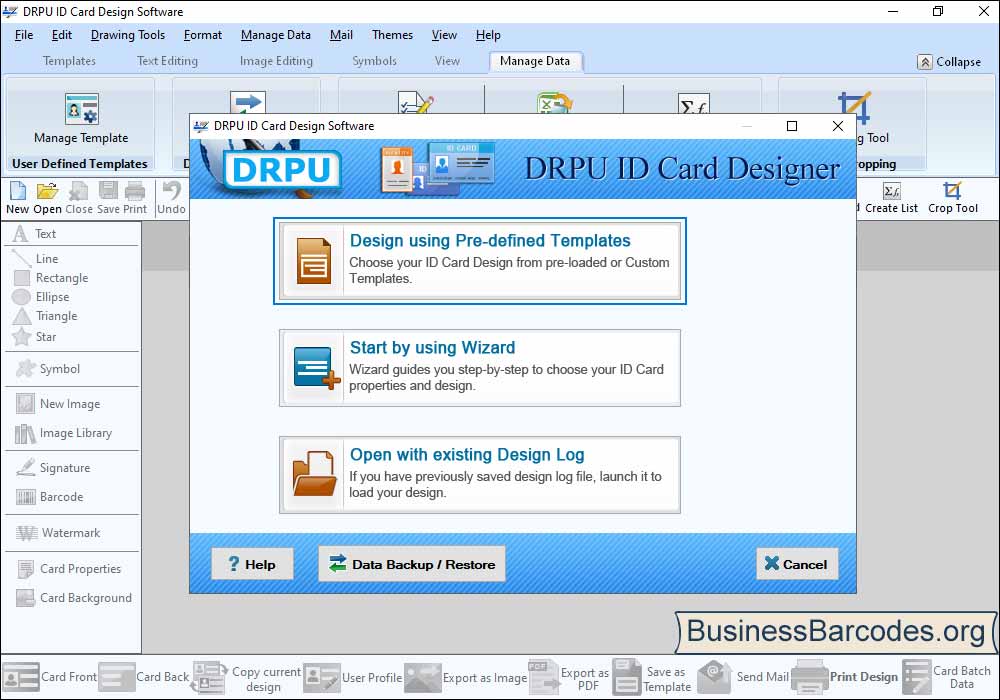
Task: Open the Manage Data menu
Action: click(276, 35)
